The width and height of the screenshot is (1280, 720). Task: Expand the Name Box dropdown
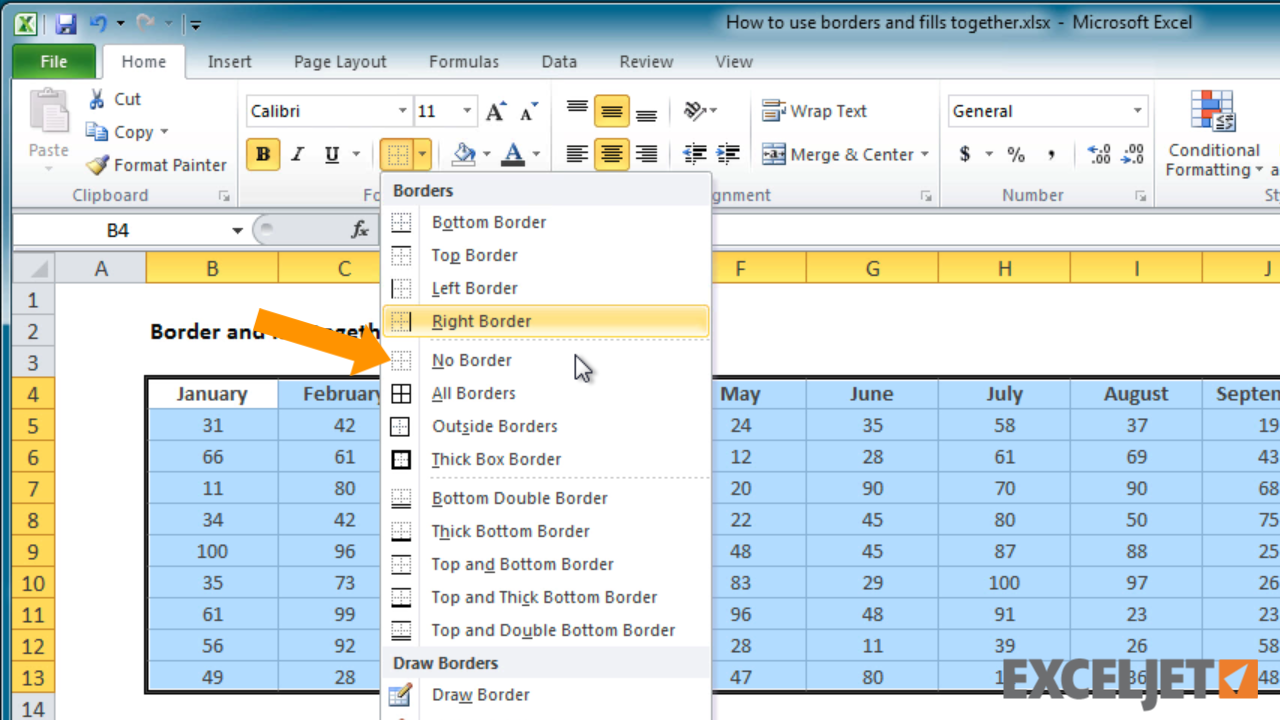[x=237, y=230]
